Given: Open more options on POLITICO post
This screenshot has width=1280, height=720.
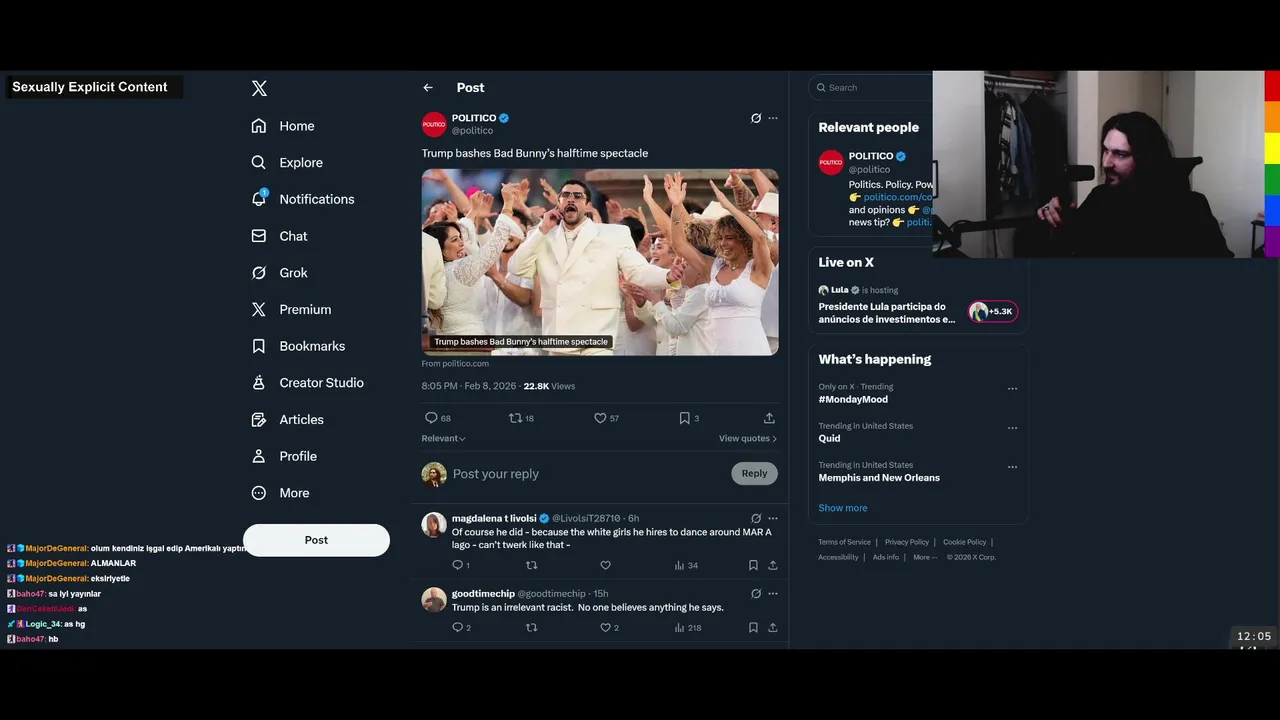Looking at the screenshot, I should (772, 118).
